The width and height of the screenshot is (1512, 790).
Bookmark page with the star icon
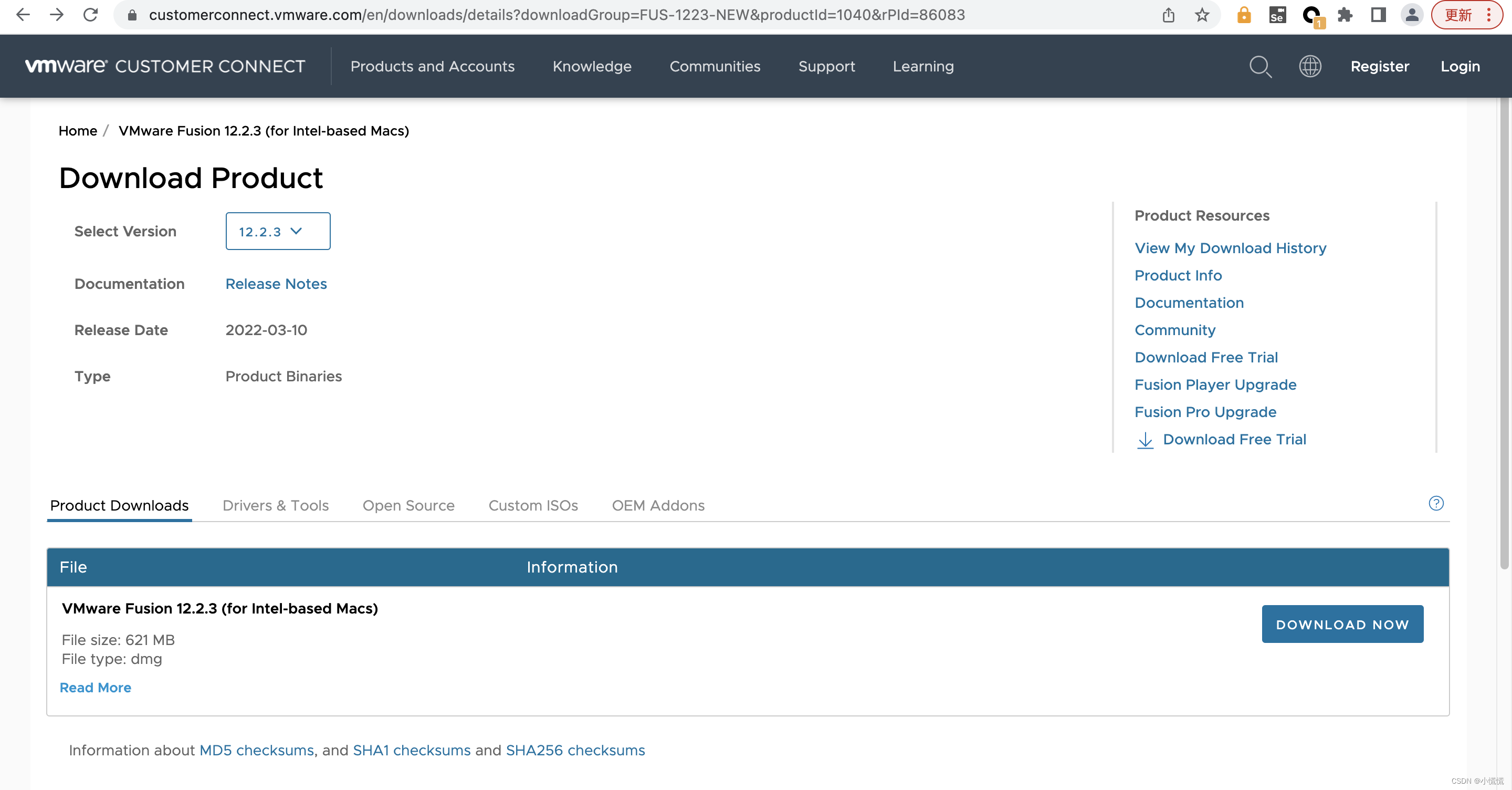point(1202,15)
